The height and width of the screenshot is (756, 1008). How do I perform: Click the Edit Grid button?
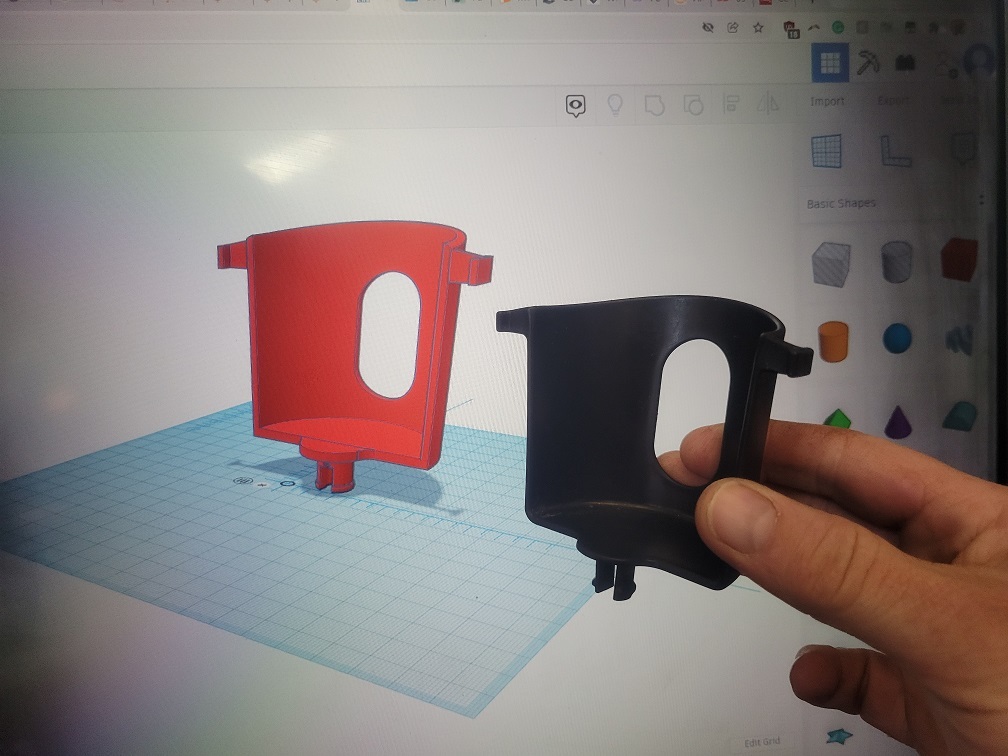pos(762,742)
